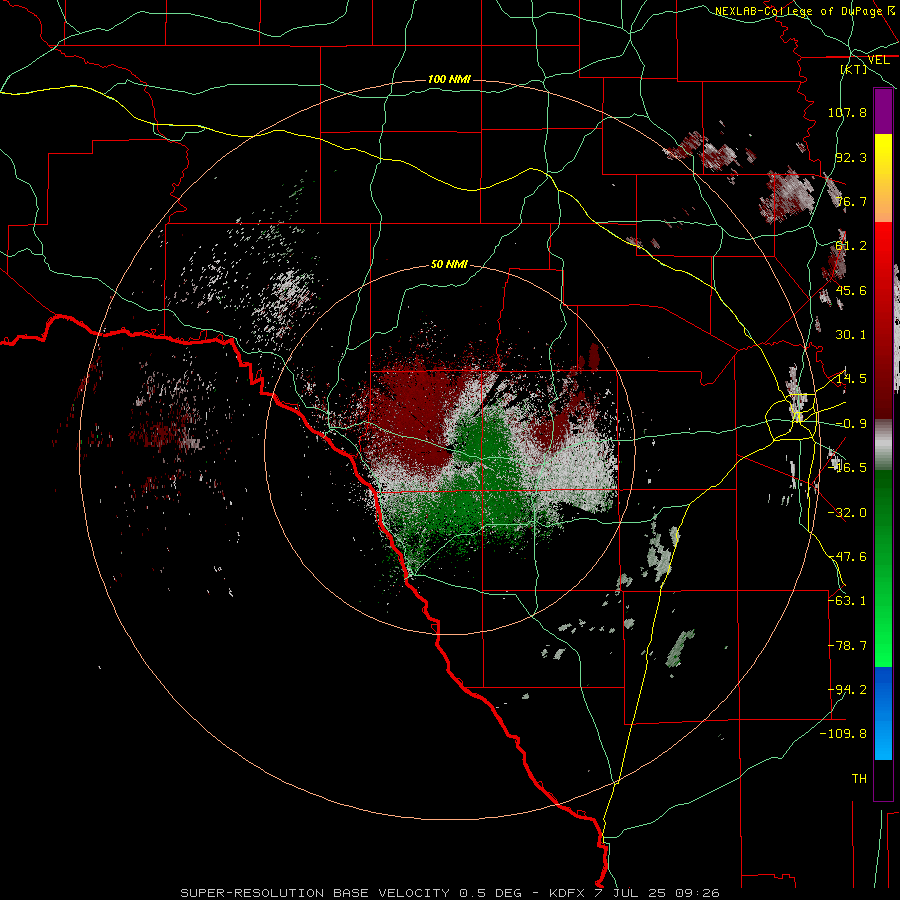
Task: Click the -78.7 velocity scale value
Action: click(847, 646)
